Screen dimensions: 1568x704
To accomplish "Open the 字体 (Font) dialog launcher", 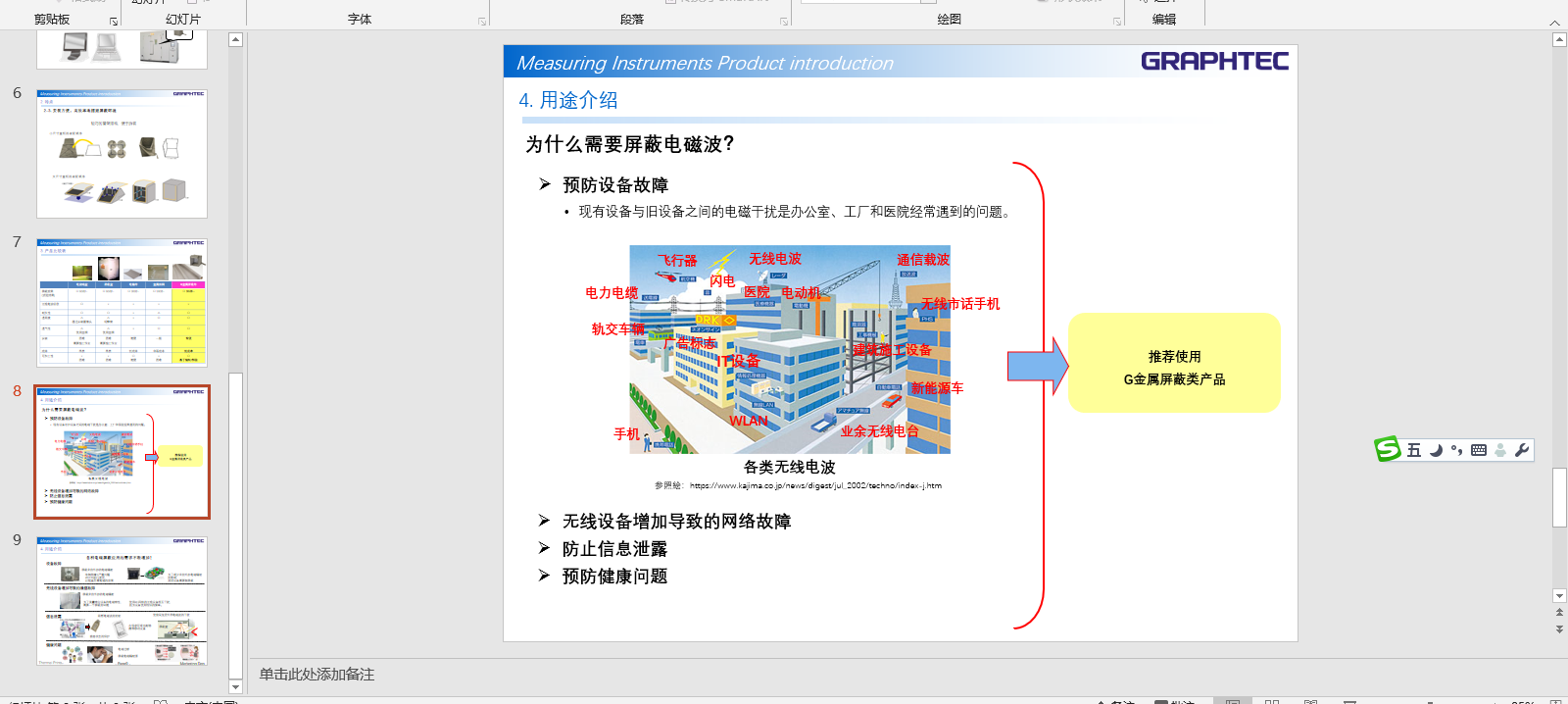I will (482, 22).
